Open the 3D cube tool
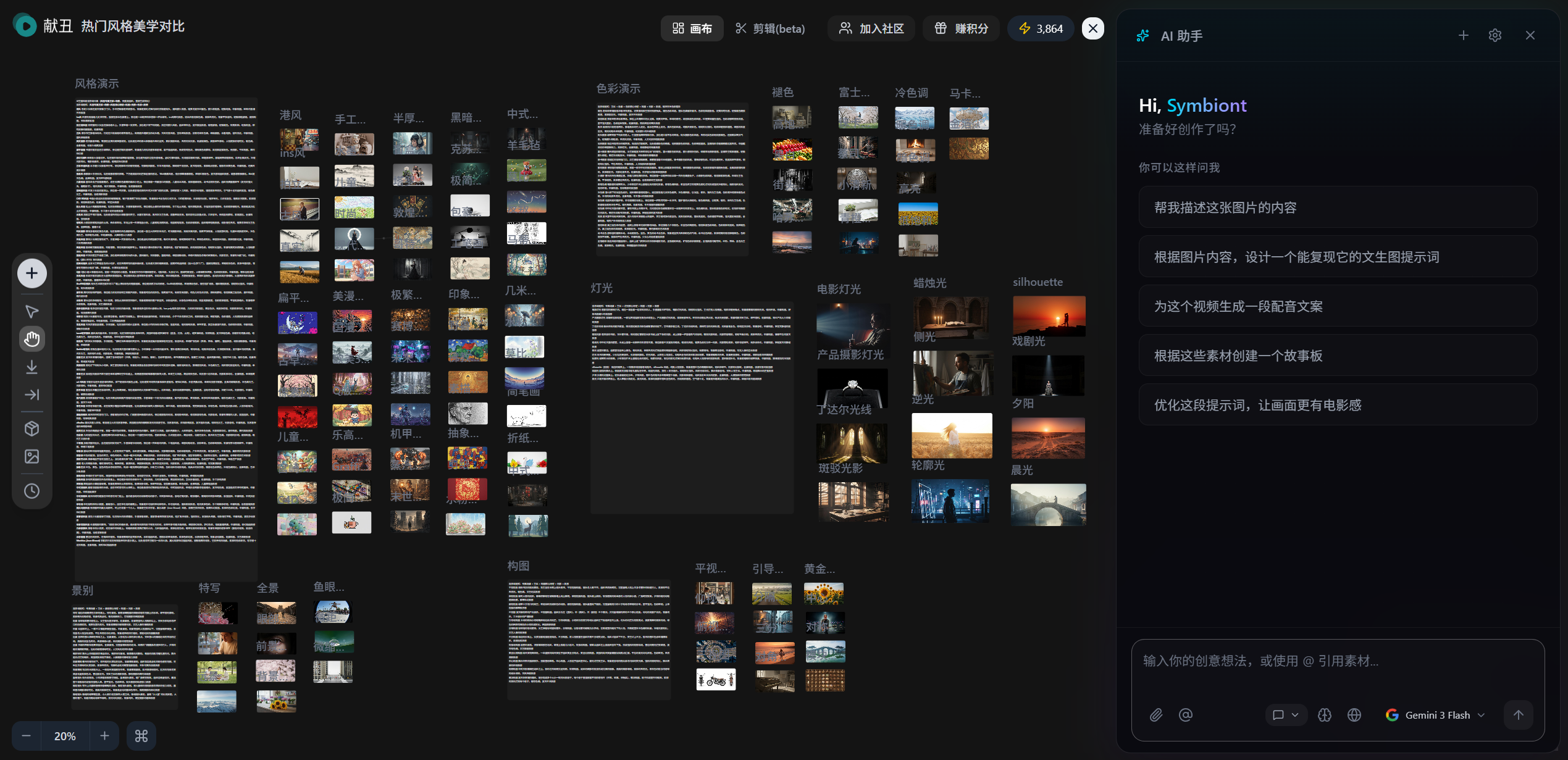The image size is (1568, 760). pyautogui.click(x=32, y=428)
